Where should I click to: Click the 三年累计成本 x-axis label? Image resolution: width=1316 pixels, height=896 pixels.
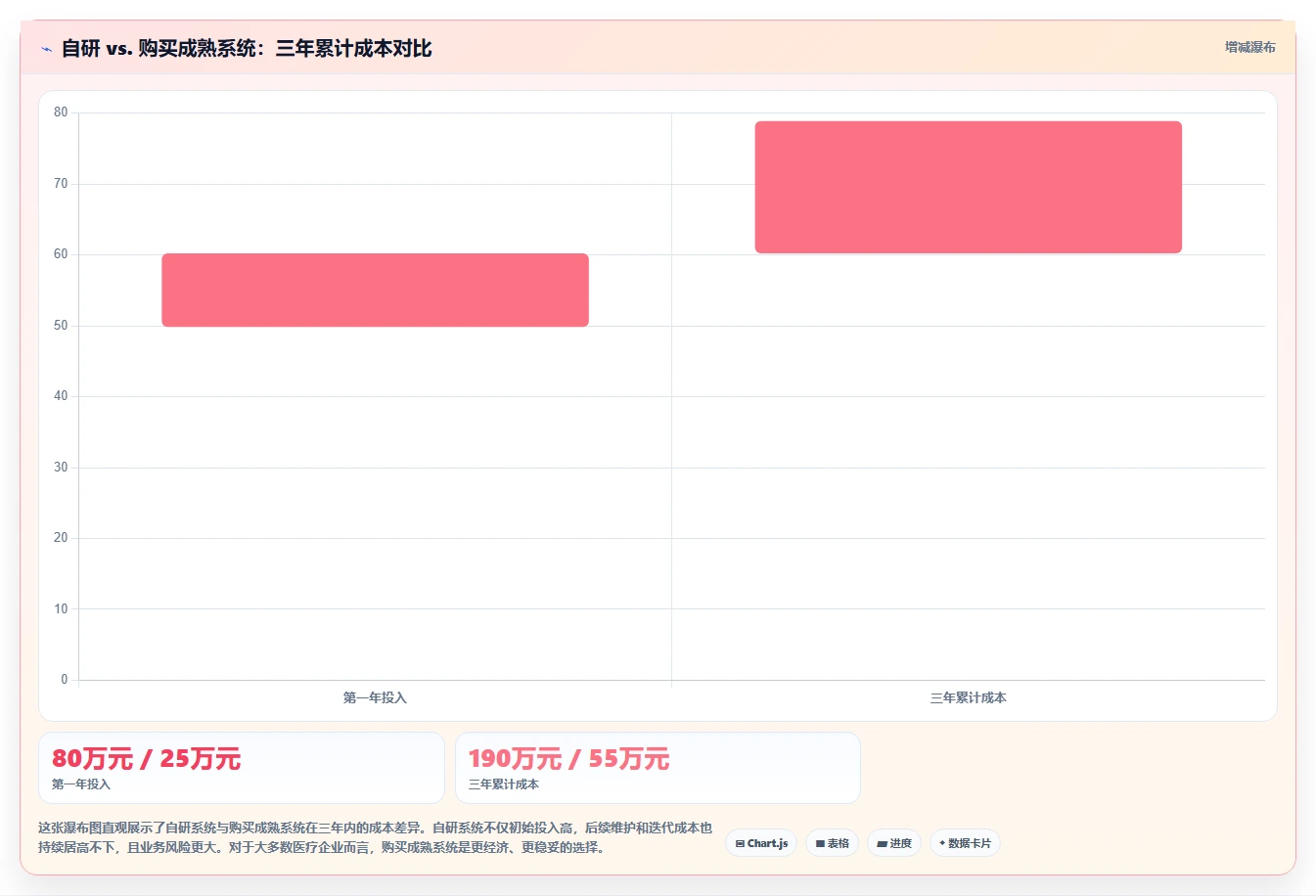point(968,697)
